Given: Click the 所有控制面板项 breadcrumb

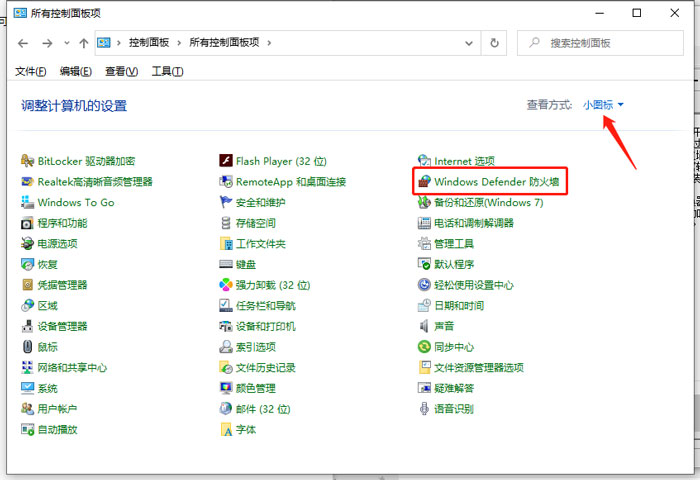Looking at the screenshot, I should tap(224, 42).
